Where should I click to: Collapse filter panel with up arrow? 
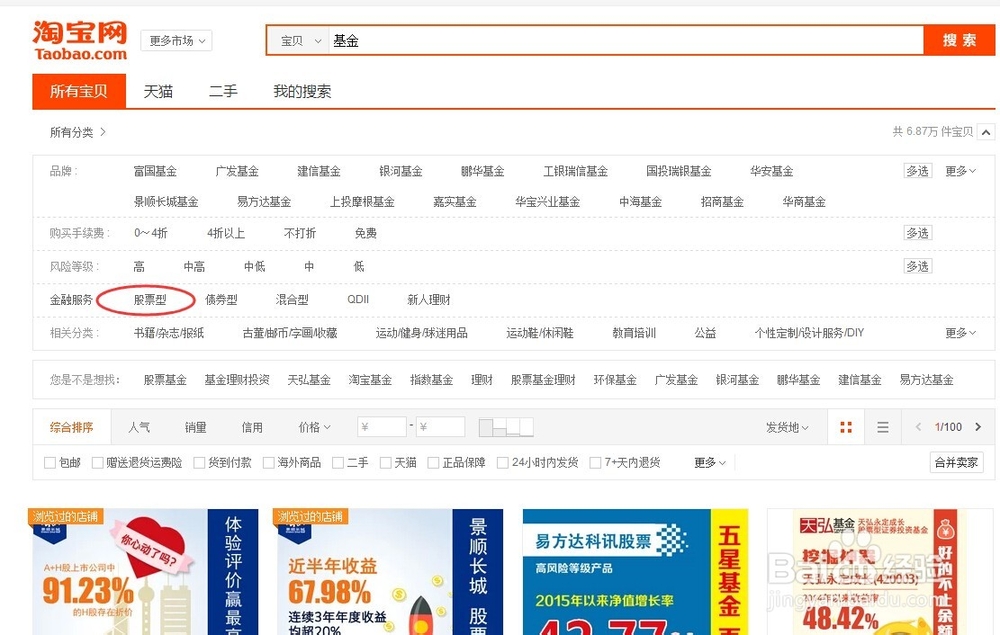tap(986, 132)
